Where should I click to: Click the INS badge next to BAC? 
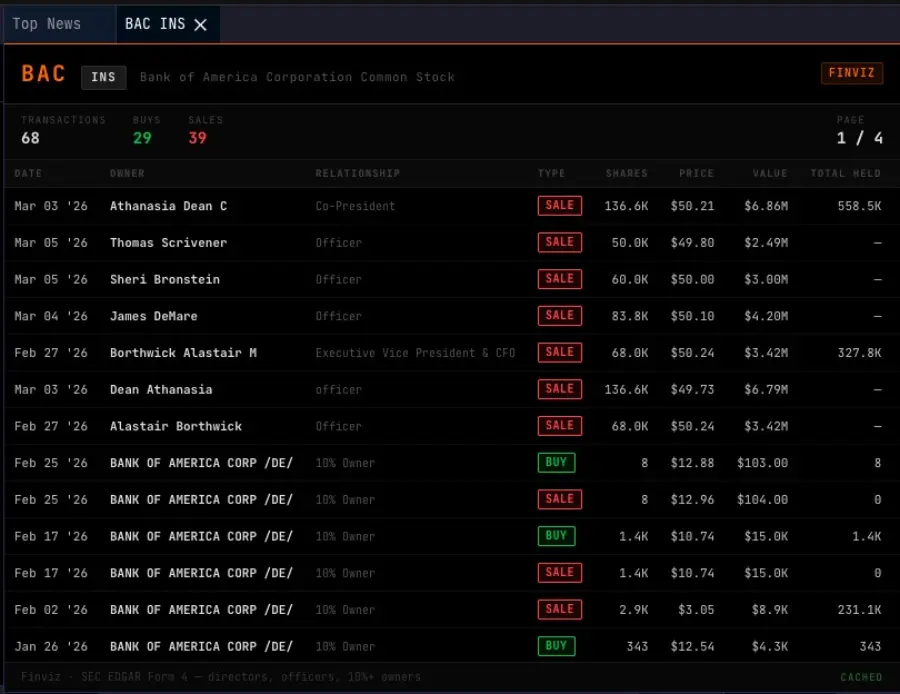(x=103, y=77)
